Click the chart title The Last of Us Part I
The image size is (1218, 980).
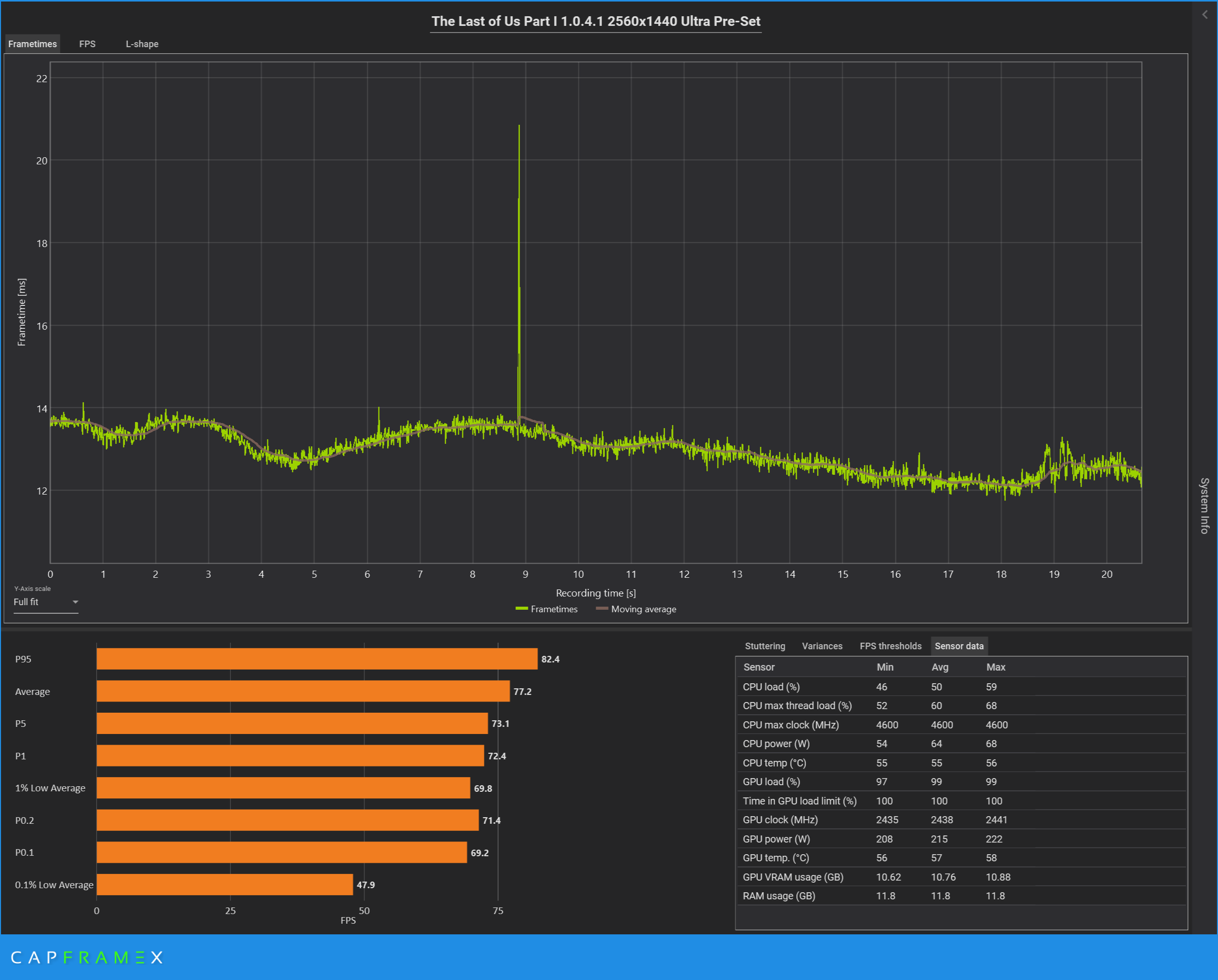595,21
